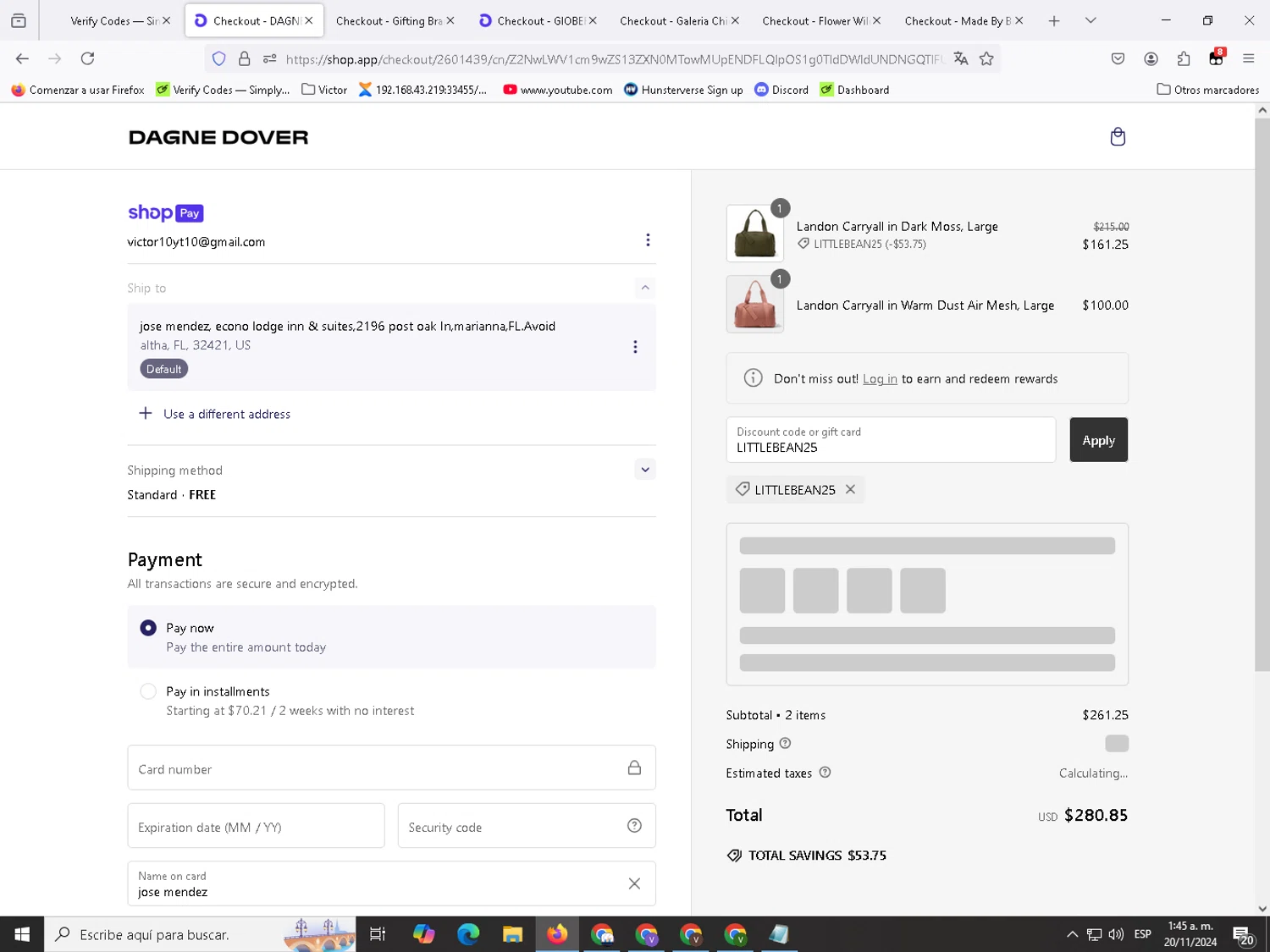The image size is (1270, 952).
Task: Open account options menu beside the email
Action: click(x=648, y=240)
